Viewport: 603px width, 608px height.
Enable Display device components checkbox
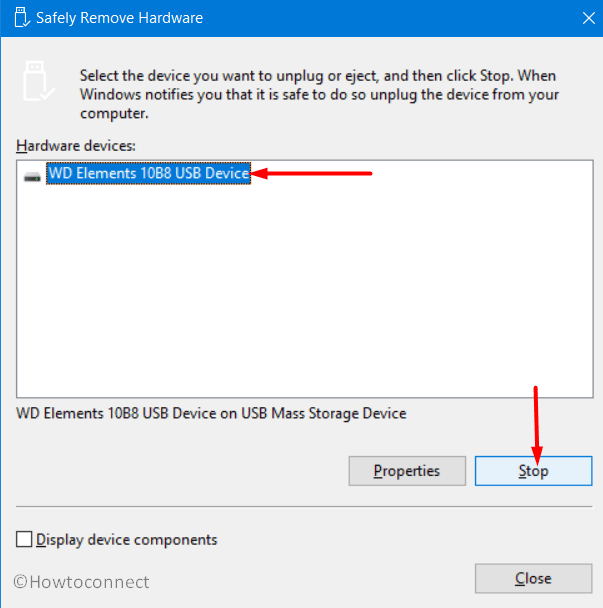point(24,539)
